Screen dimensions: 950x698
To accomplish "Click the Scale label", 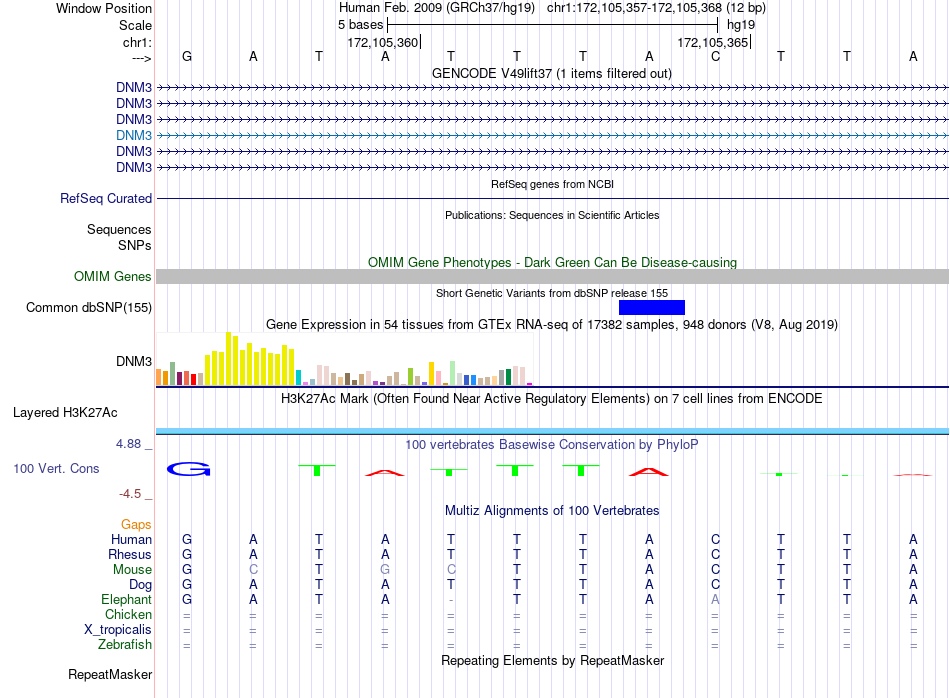I will (135, 25).
